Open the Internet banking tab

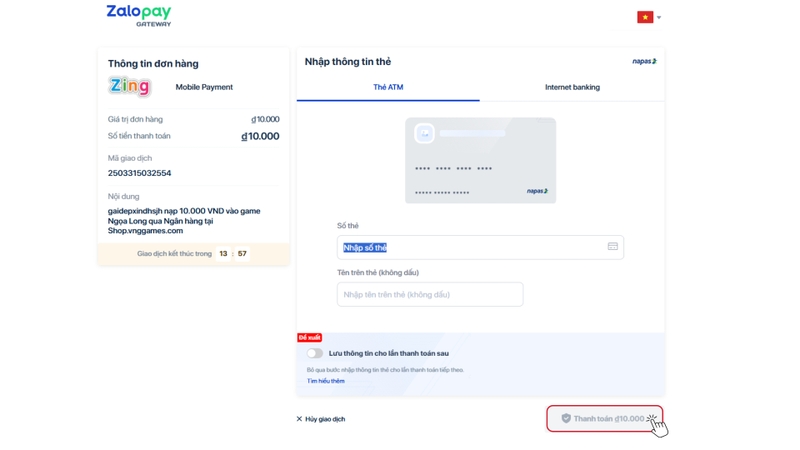[572, 88]
